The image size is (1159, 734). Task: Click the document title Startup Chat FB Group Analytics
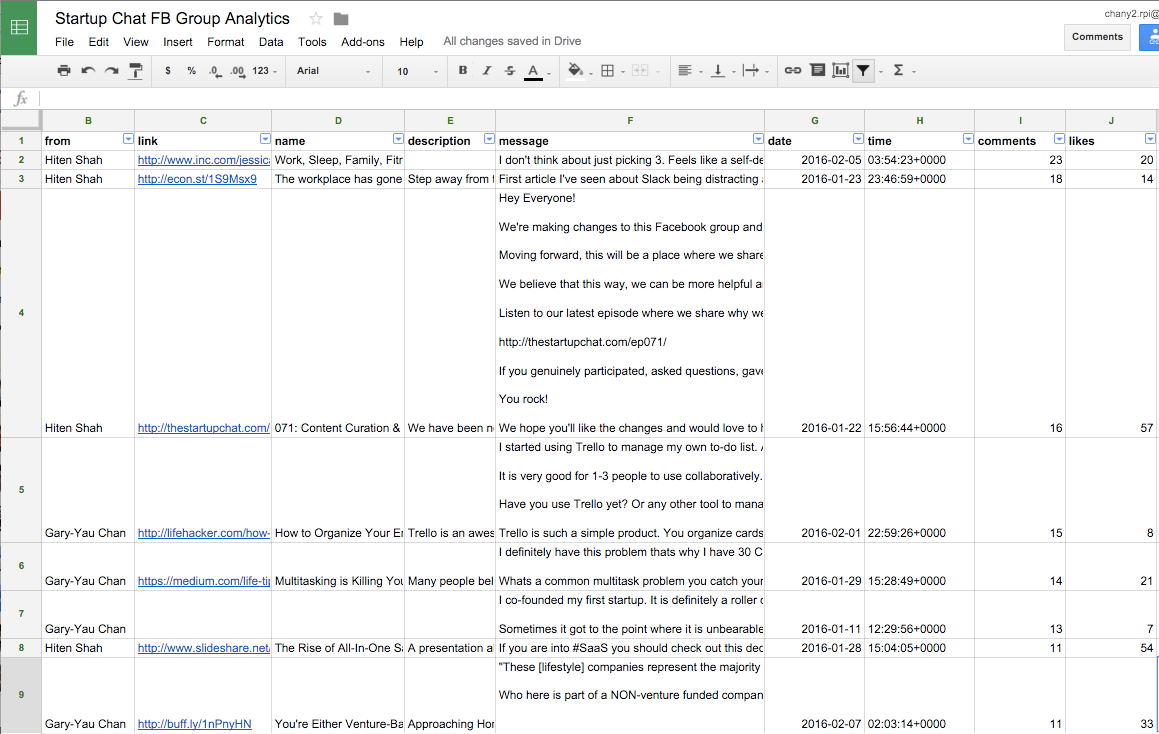(172, 18)
